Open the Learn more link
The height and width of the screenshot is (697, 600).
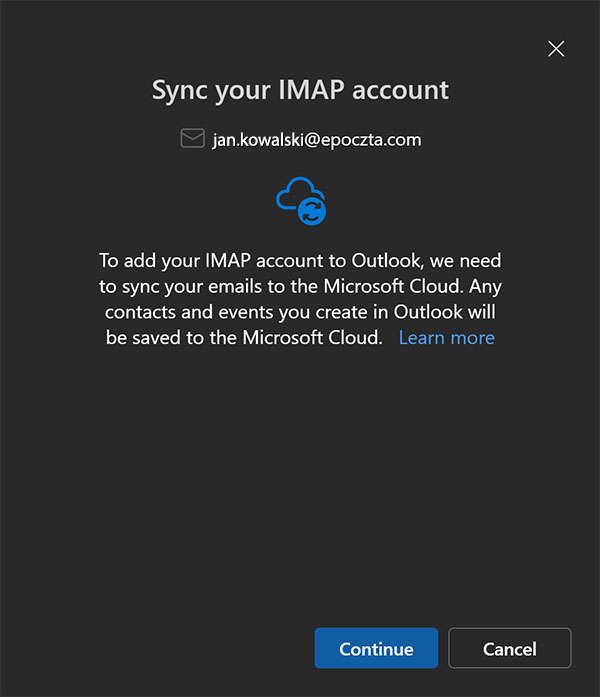pos(446,338)
